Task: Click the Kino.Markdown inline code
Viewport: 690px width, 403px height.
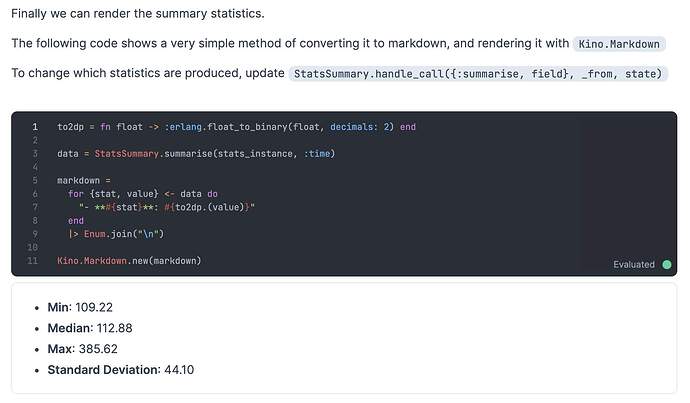Action: click(x=619, y=44)
